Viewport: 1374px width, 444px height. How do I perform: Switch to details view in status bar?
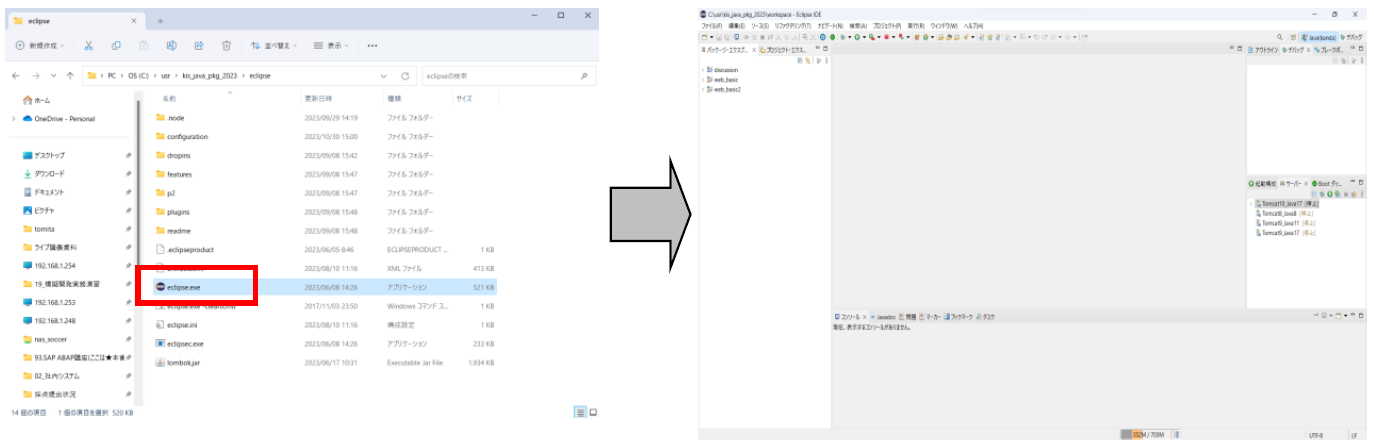tap(580, 412)
